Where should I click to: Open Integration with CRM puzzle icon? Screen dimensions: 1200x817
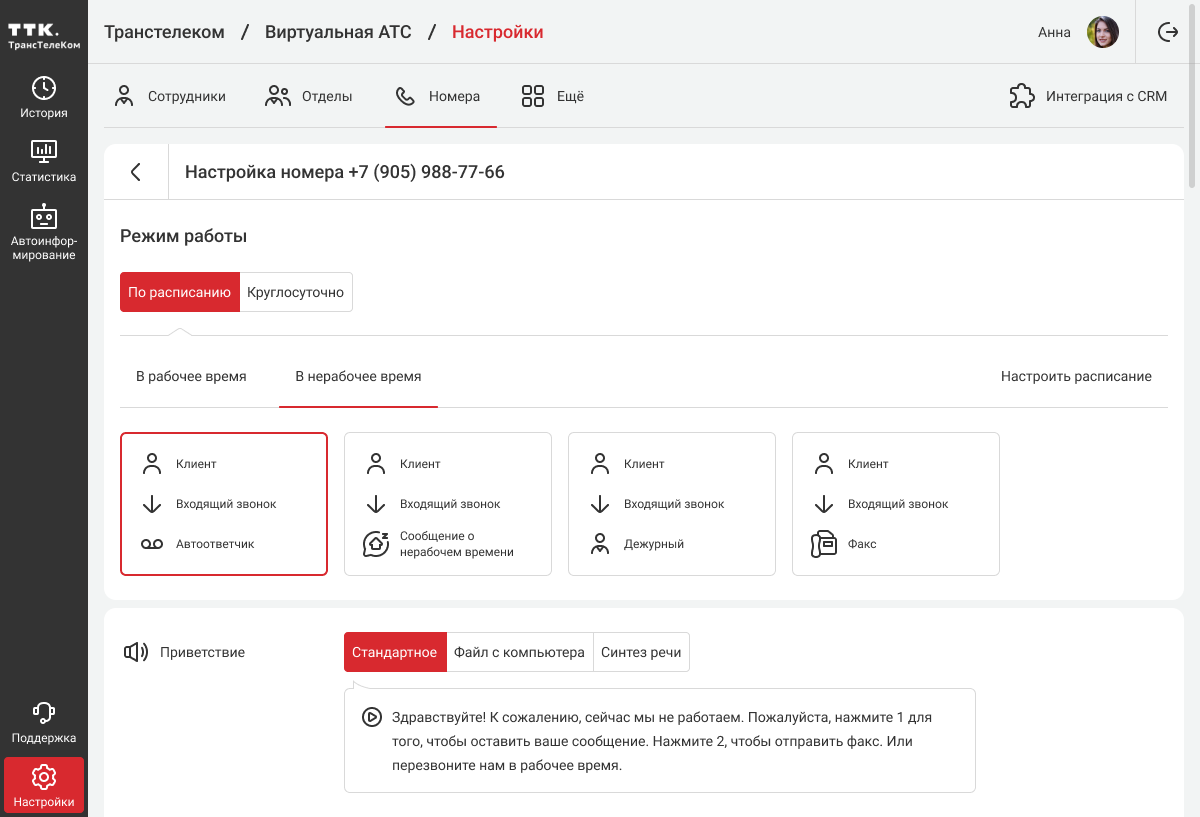(x=1022, y=97)
